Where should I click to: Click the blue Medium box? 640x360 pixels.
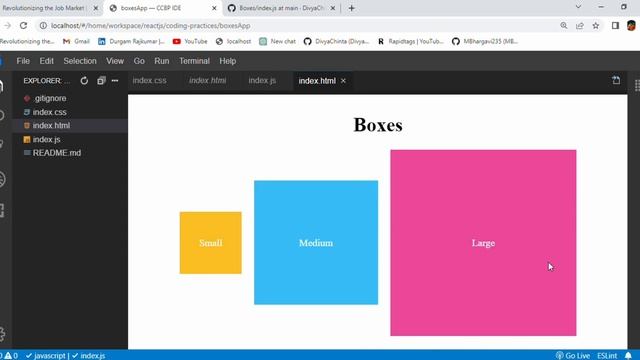point(316,242)
